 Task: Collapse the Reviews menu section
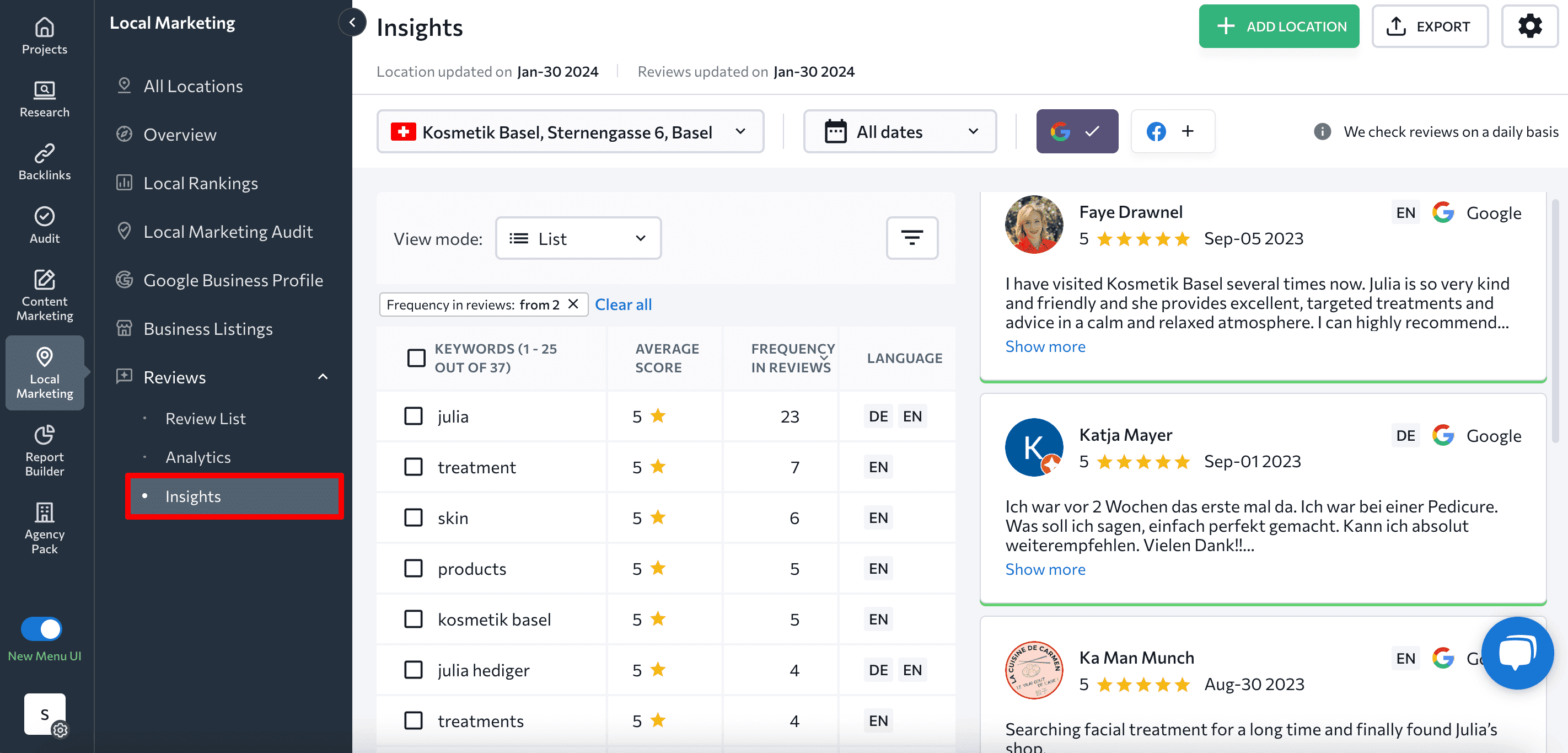[x=323, y=377]
